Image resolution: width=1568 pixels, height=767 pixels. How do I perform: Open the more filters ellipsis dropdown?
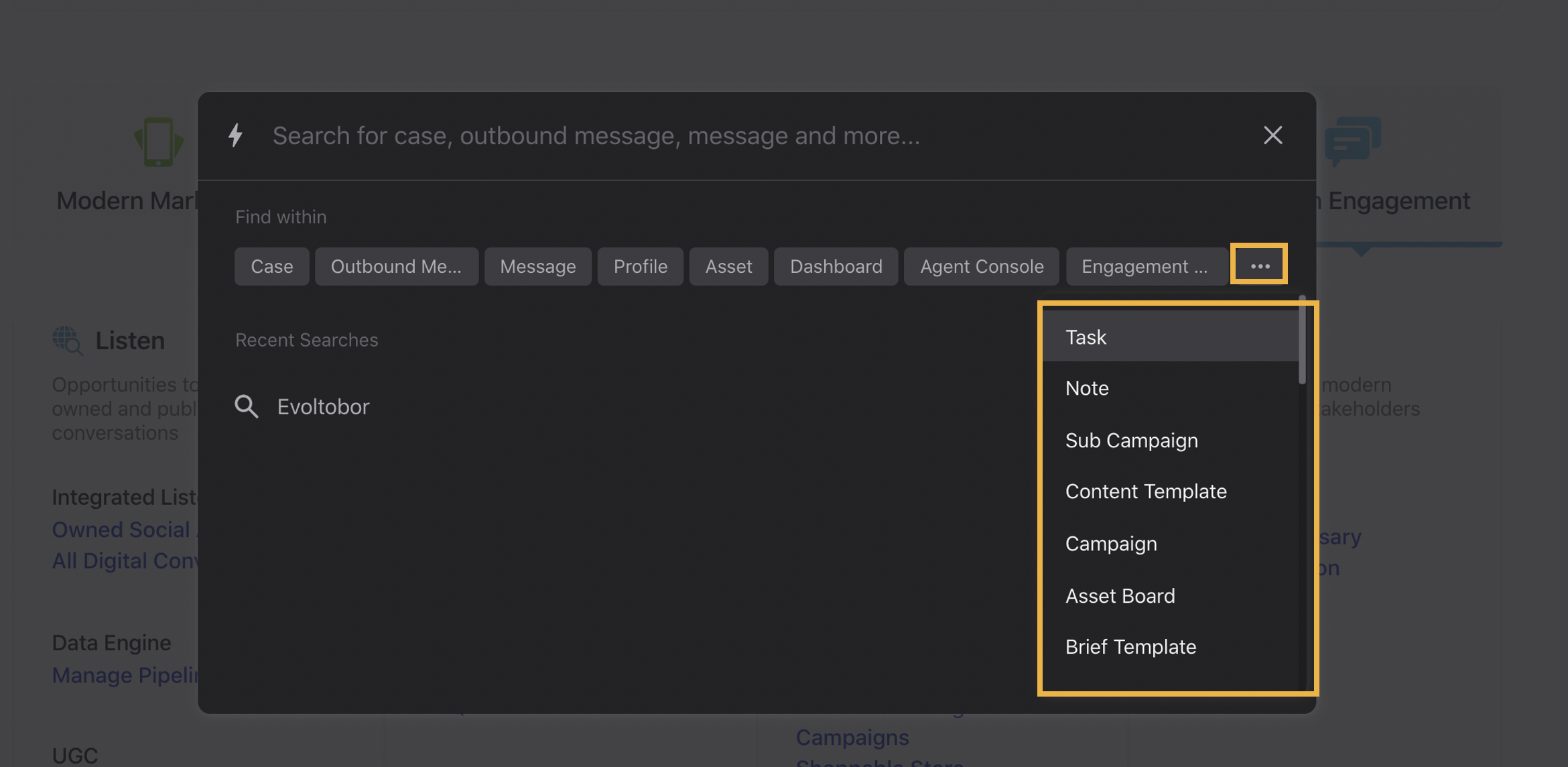[x=1259, y=265]
